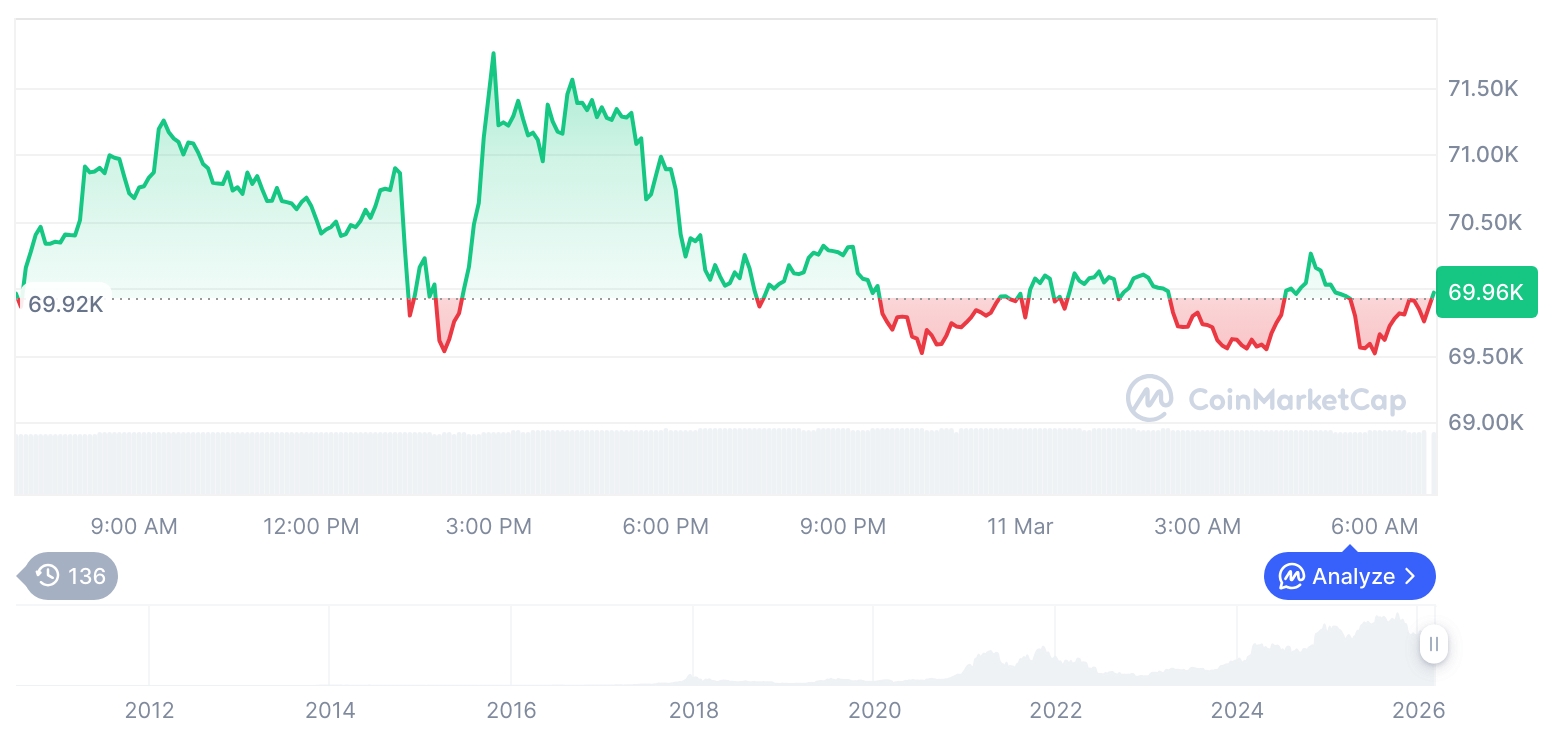1566x732 pixels.
Task: Click the highest price peak on the chart
Action: click(x=493, y=54)
